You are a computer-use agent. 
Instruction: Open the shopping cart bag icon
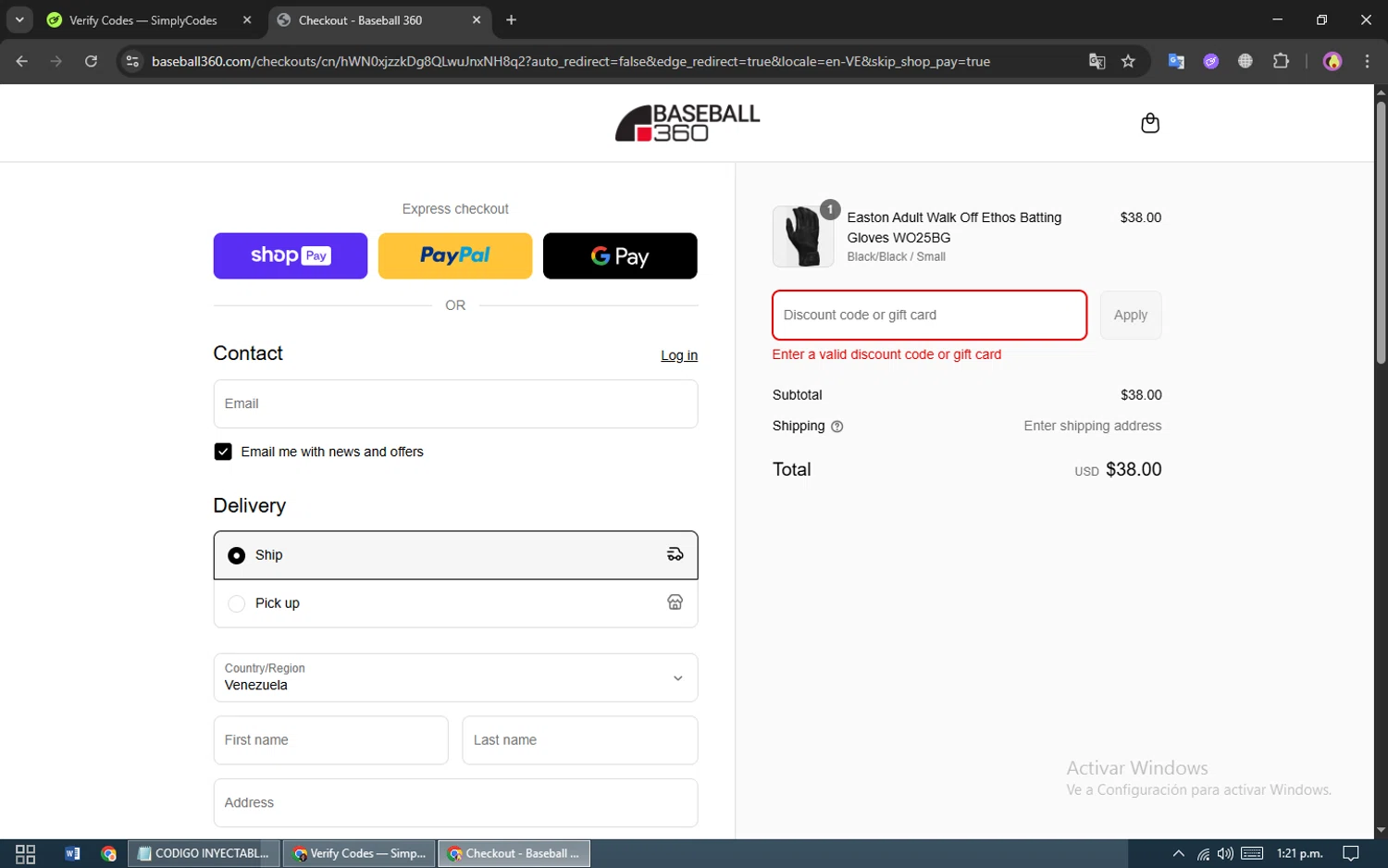click(1150, 123)
